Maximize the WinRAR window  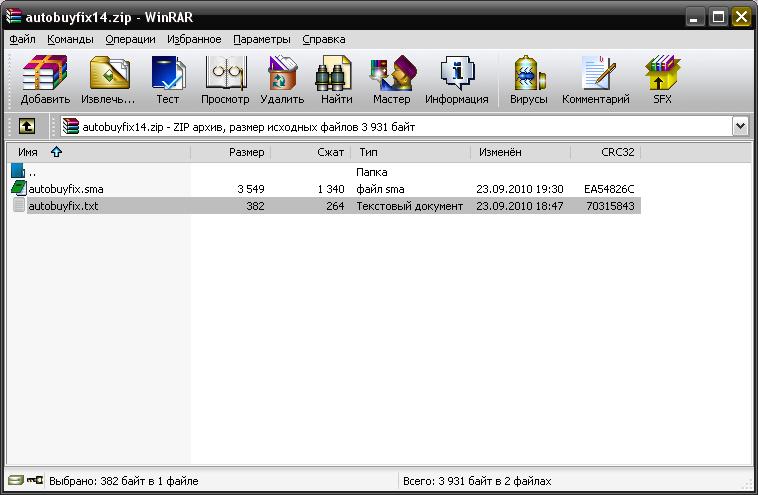click(718, 17)
